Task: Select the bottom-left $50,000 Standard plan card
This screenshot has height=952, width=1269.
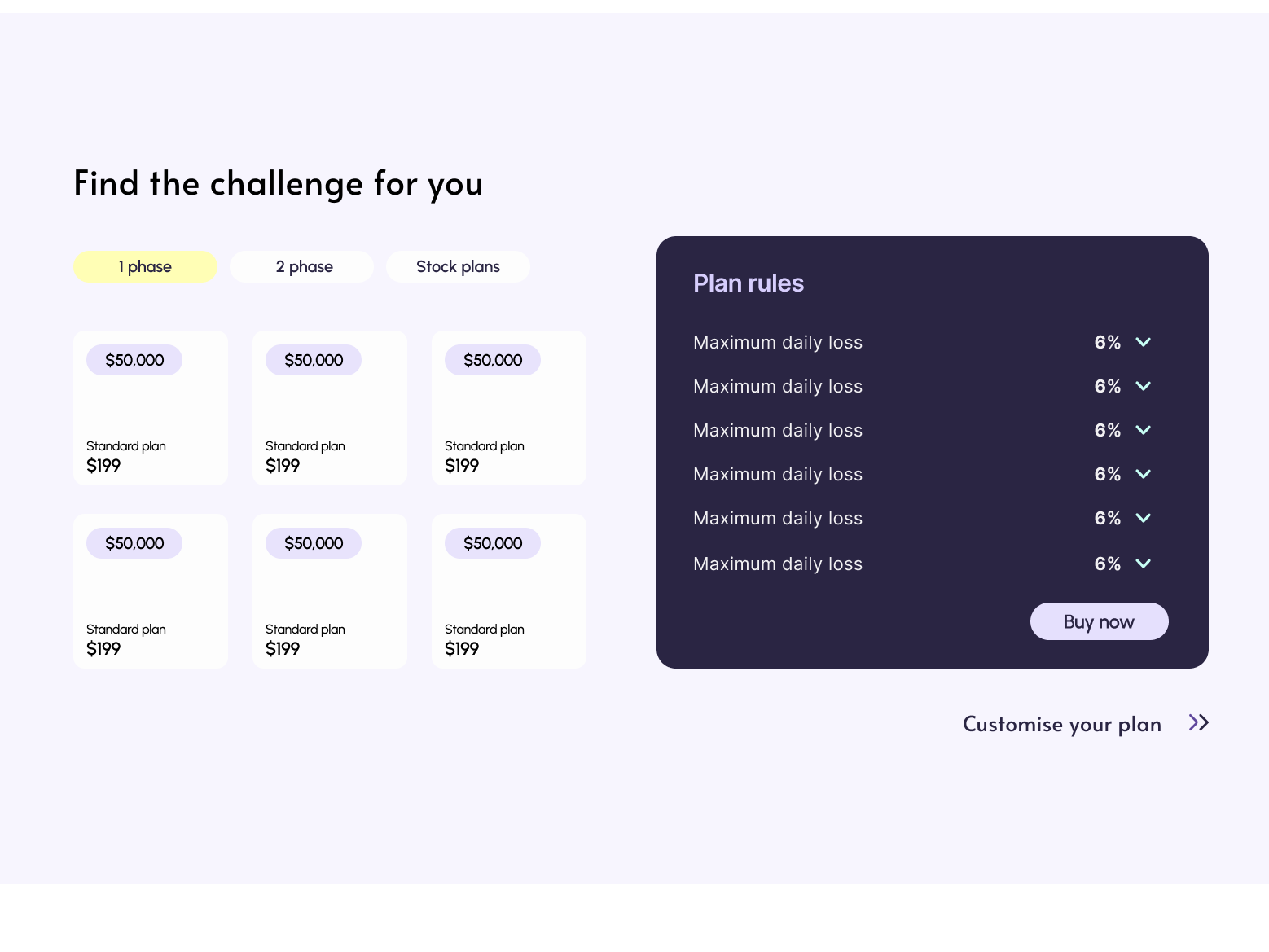Action: click(x=151, y=591)
